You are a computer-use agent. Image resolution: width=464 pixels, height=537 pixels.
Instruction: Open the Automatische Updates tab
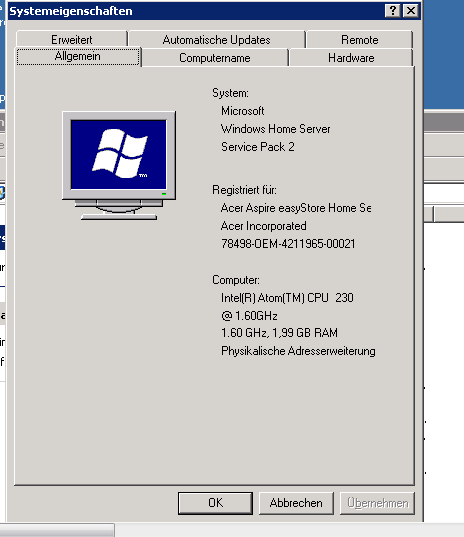(x=216, y=39)
